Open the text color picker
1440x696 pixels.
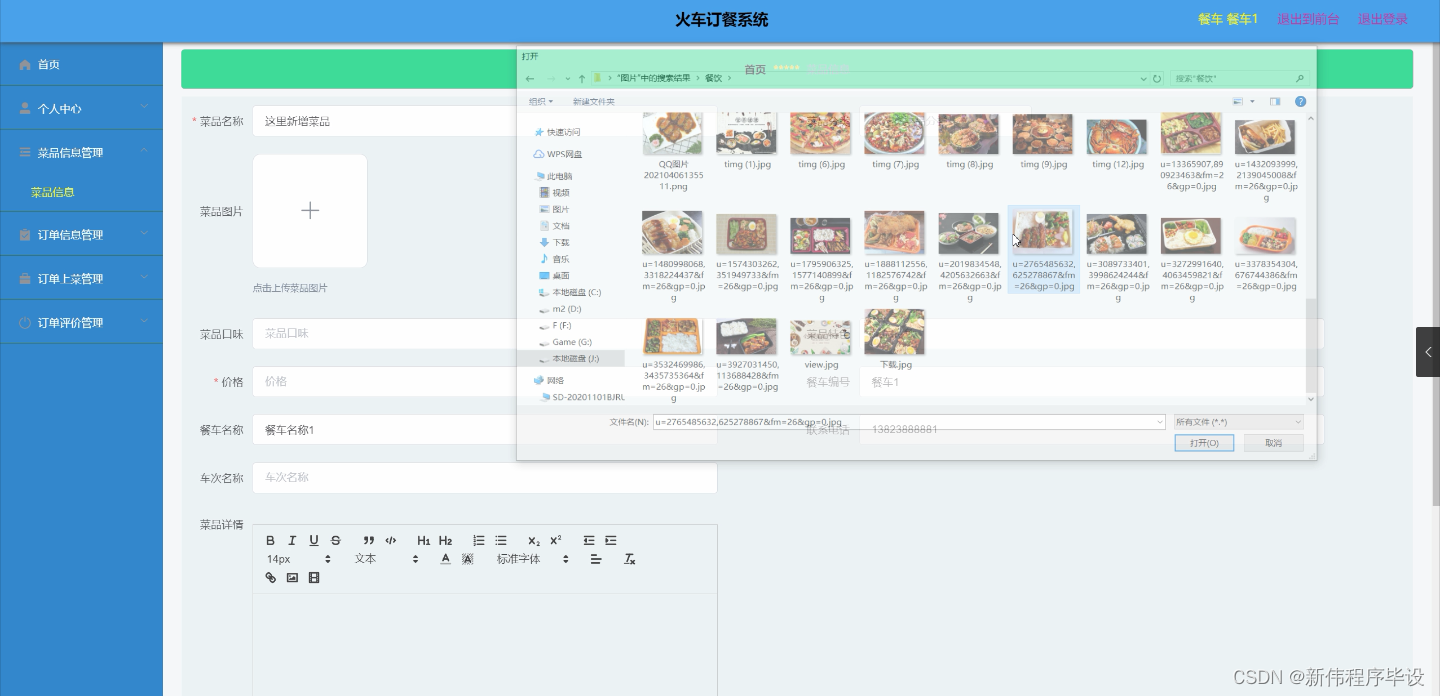point(446,559)
